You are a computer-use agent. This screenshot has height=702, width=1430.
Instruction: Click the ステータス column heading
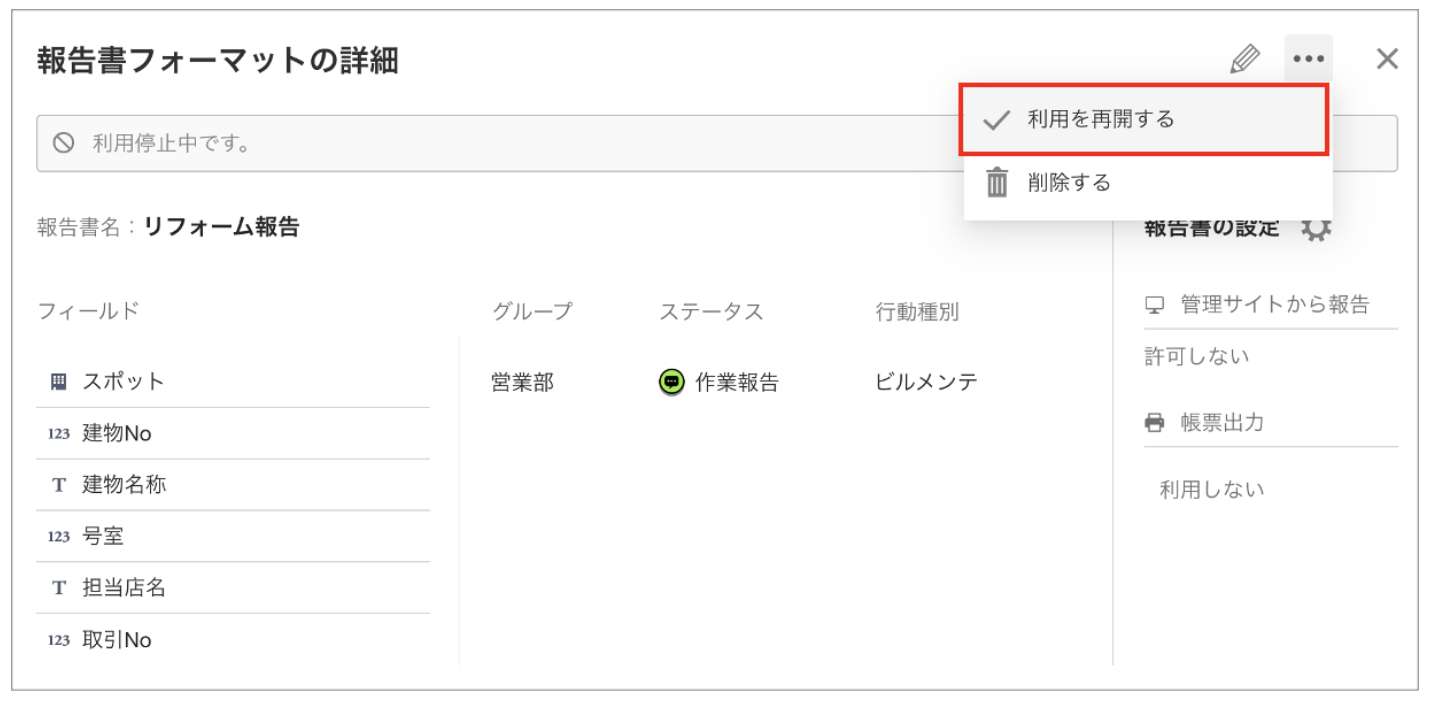click(711, 311)
